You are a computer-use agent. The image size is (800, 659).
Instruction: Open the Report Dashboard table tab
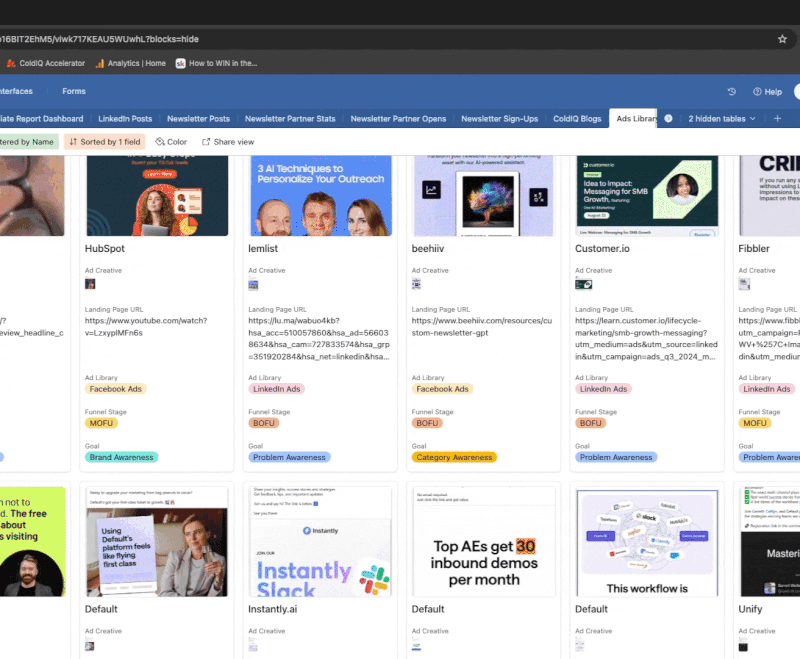pos(42,118)
